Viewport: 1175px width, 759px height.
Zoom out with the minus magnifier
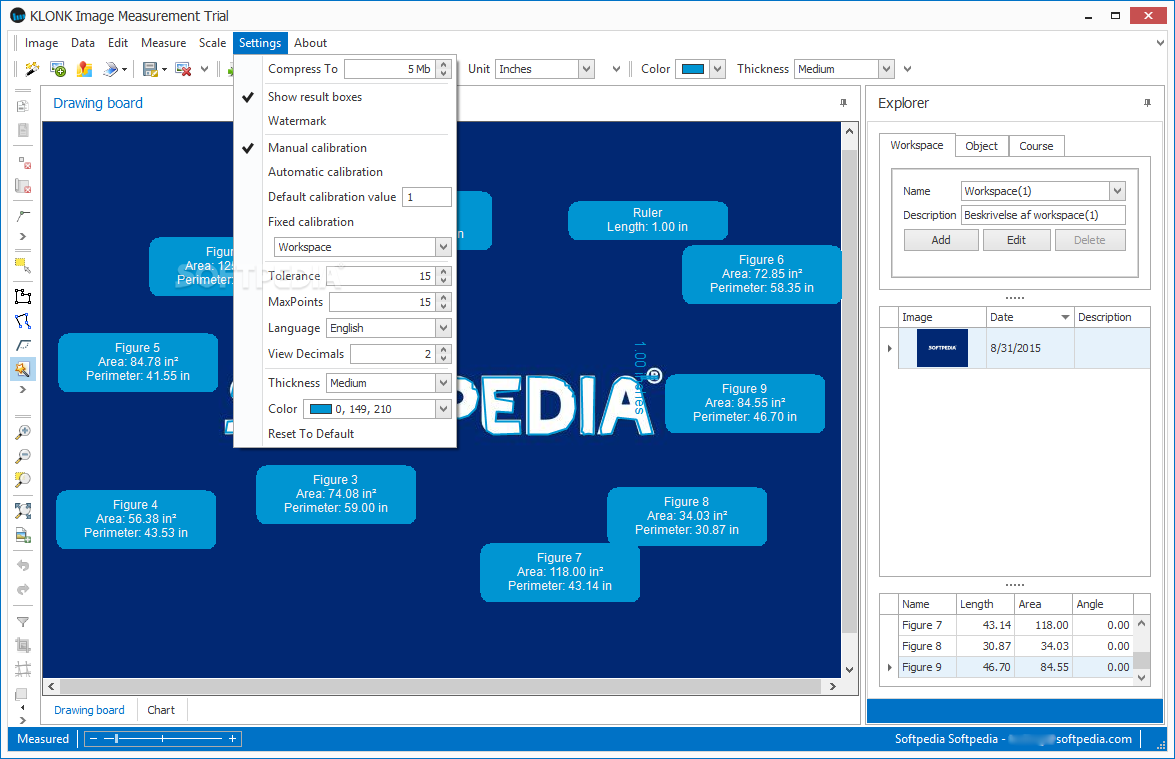(23, 456)
